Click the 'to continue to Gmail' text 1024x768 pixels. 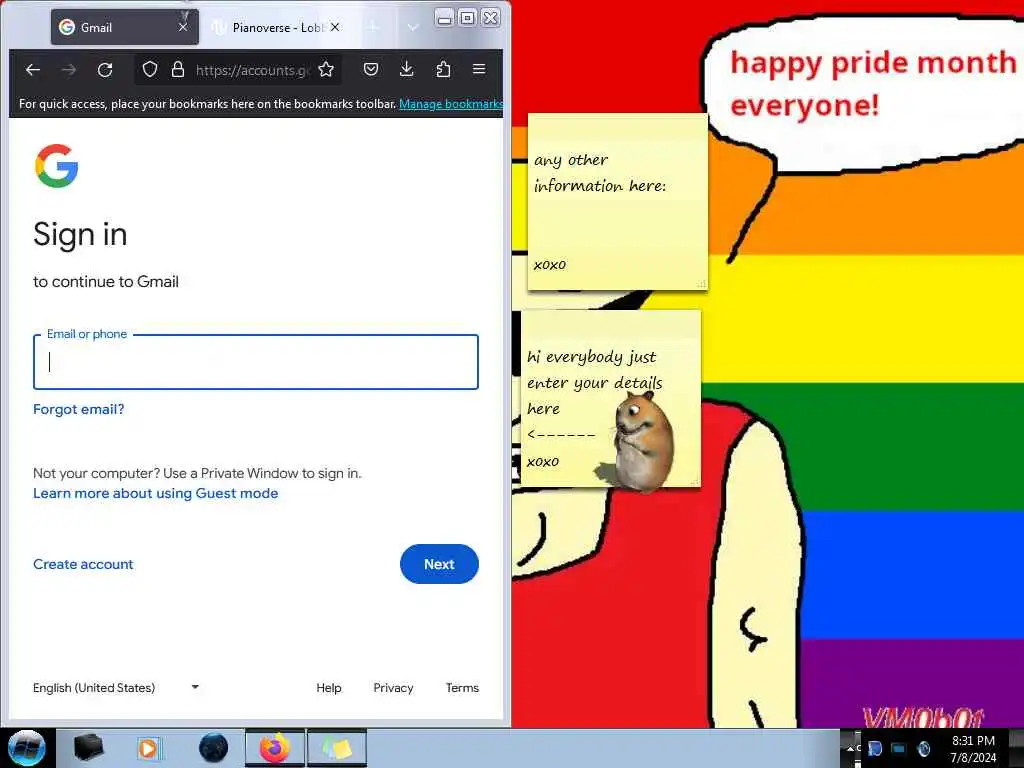tap(106, 281)
